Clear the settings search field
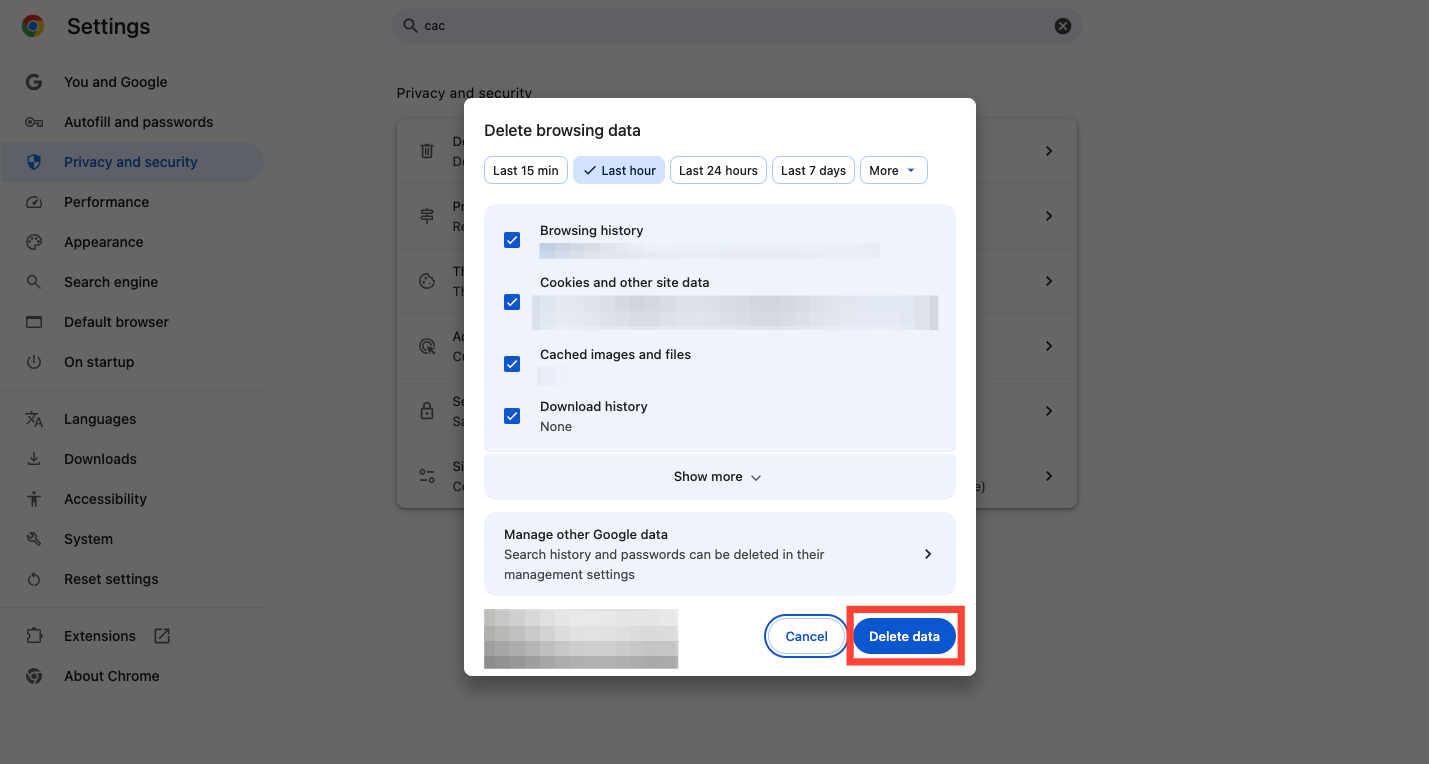 1062,26
